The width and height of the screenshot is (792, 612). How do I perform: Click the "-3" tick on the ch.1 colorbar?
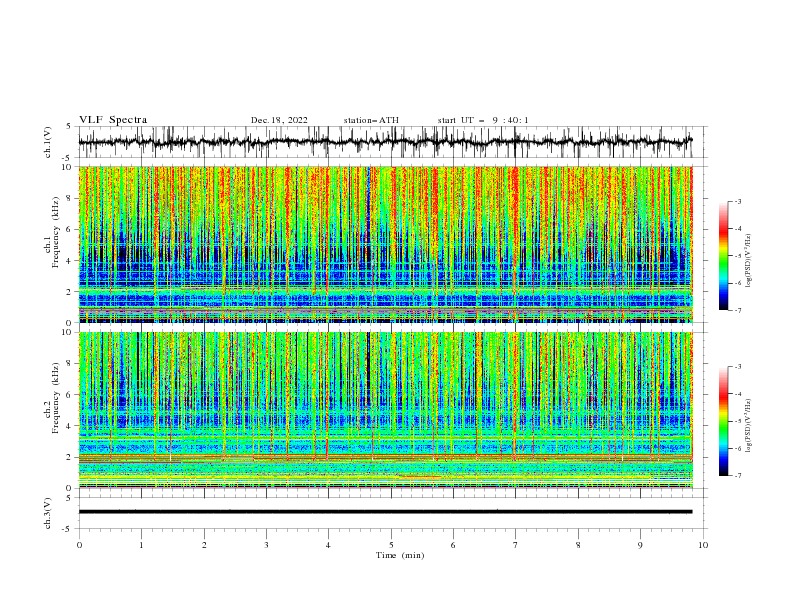pos(738,201)
